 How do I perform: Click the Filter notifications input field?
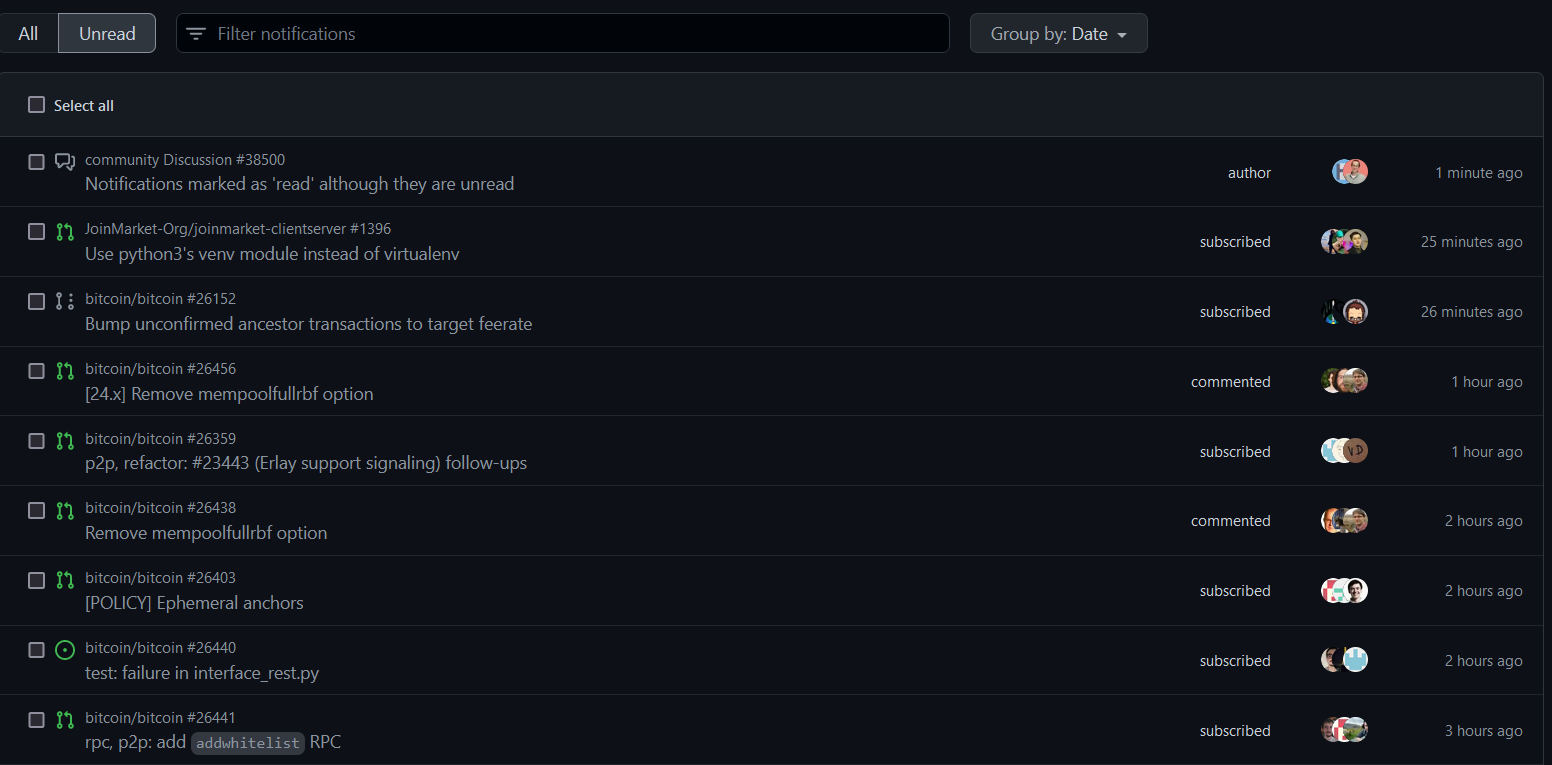(560, 33)
